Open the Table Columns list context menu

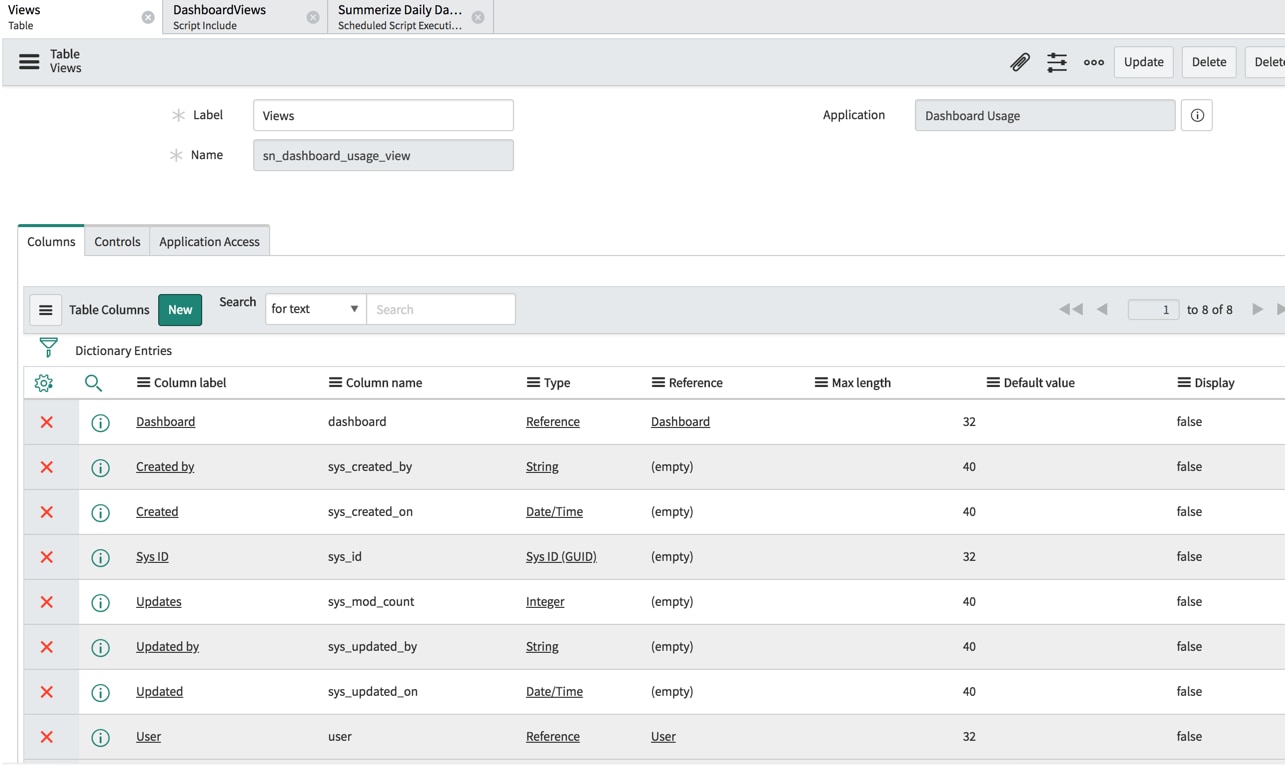[x=45, y=310]
